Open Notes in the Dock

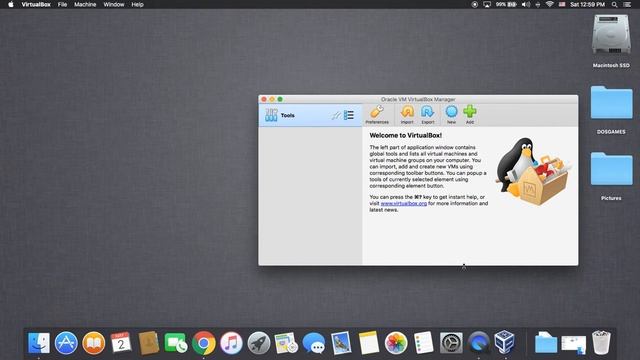click(369, 343)
